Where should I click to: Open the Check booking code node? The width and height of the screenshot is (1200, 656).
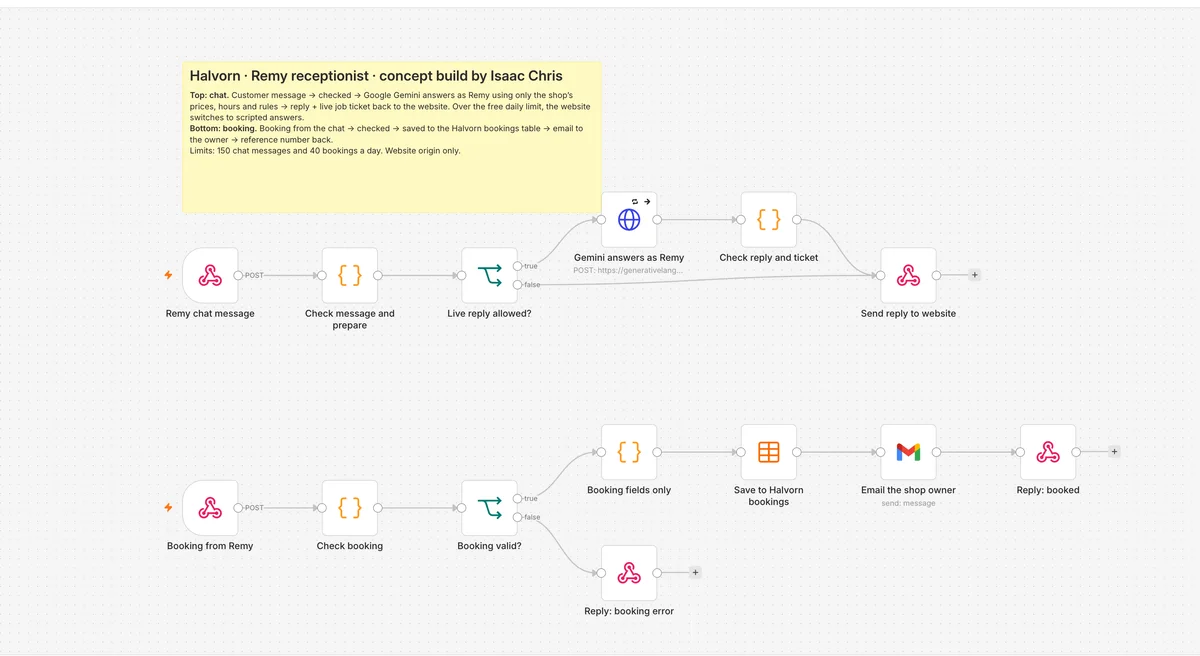coord(350,508)
